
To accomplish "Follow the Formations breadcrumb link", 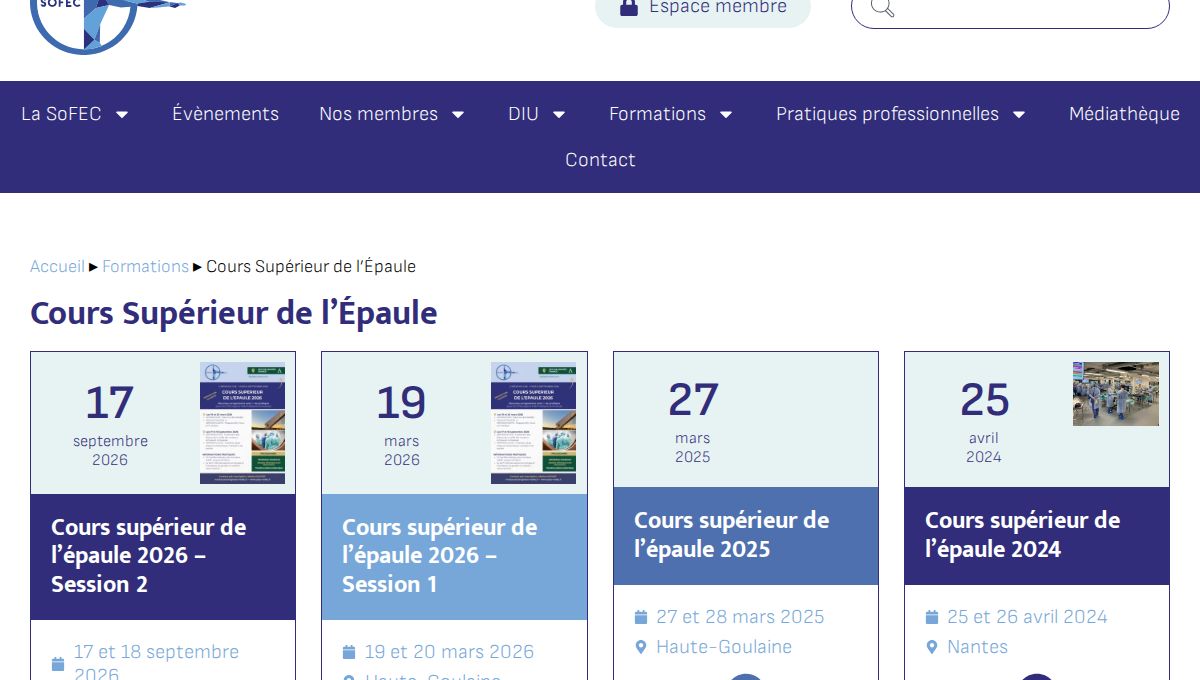I will [145, 266].
